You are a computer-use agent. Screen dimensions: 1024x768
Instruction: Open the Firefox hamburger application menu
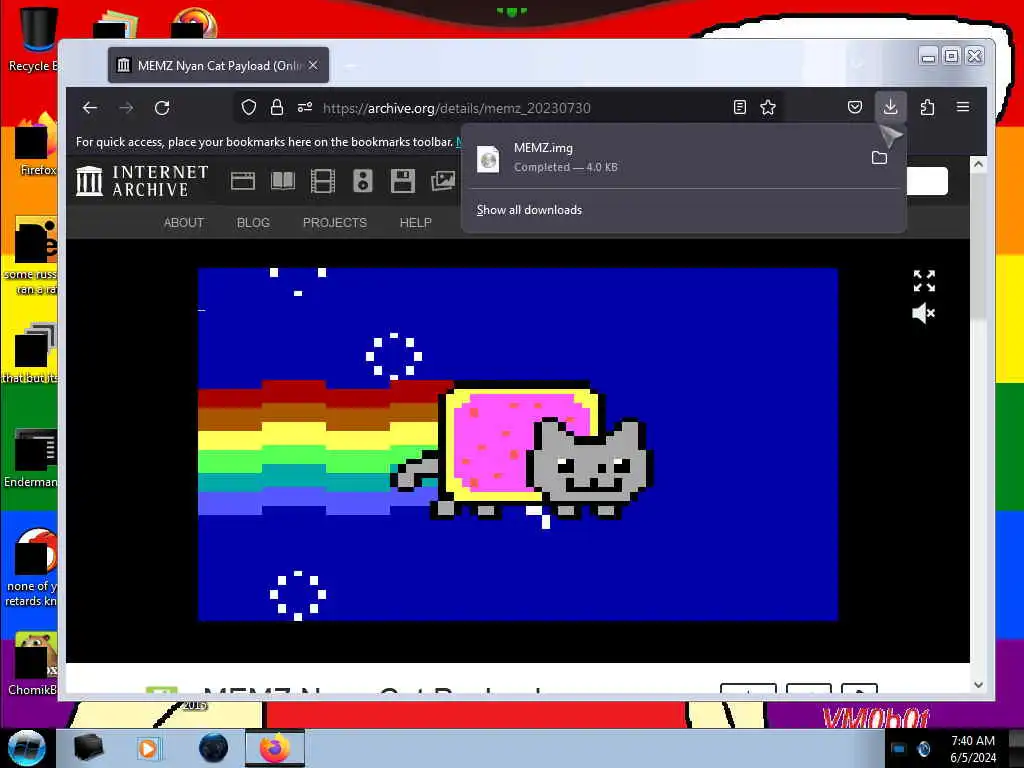pyautogui.click(x=963, y=107)
